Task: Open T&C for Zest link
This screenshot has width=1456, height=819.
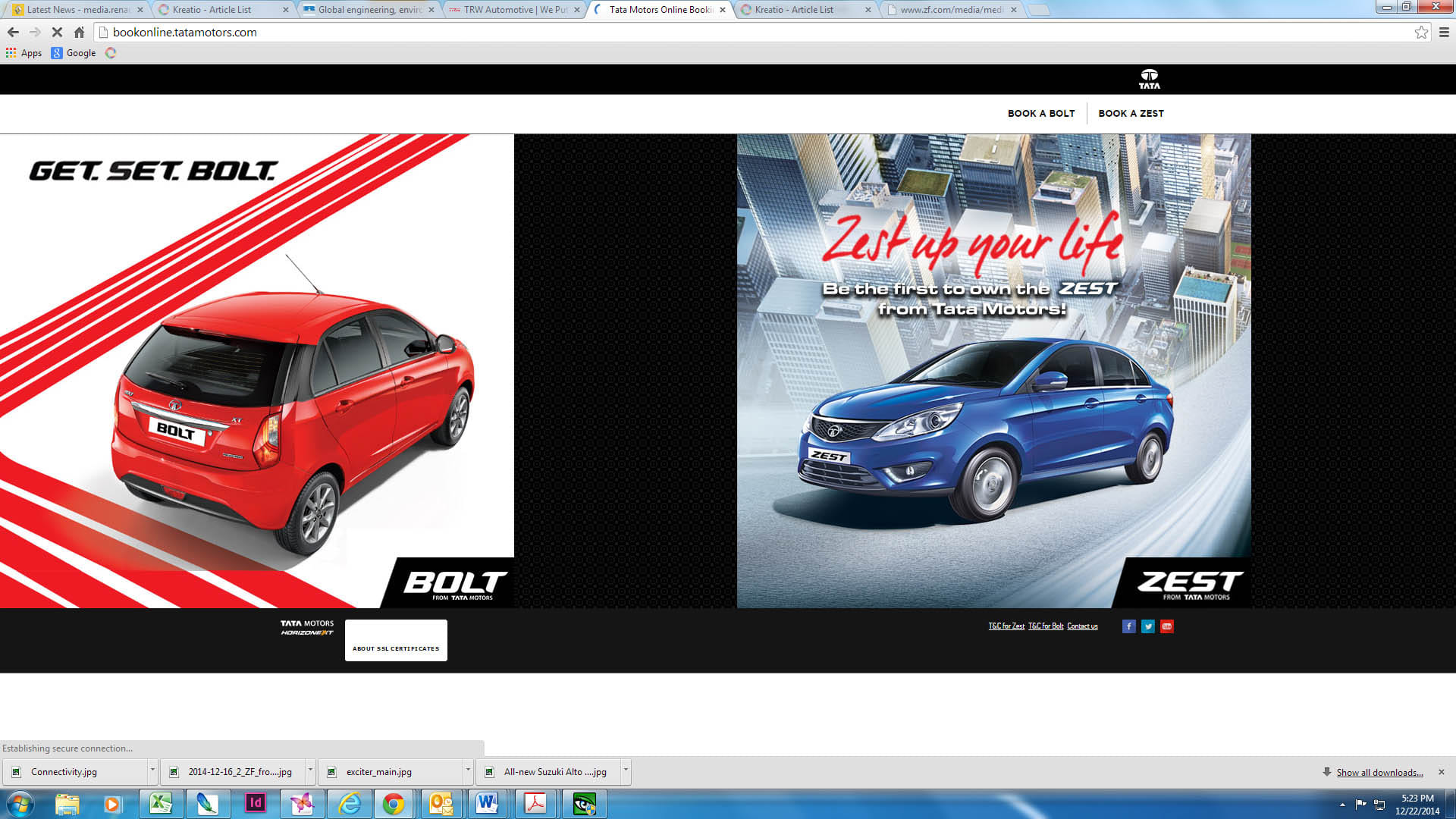Action: click(x=1006, y=626)
